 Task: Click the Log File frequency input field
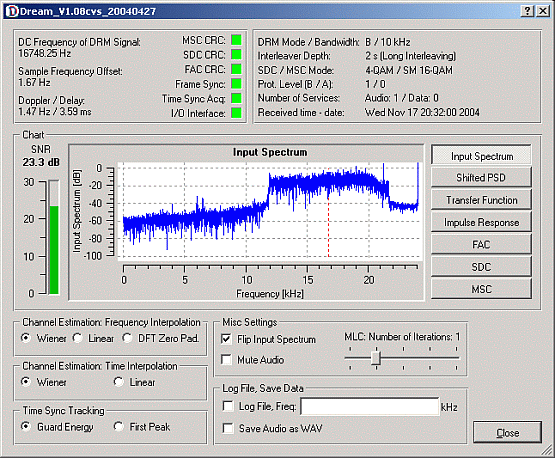pos(370,407)
